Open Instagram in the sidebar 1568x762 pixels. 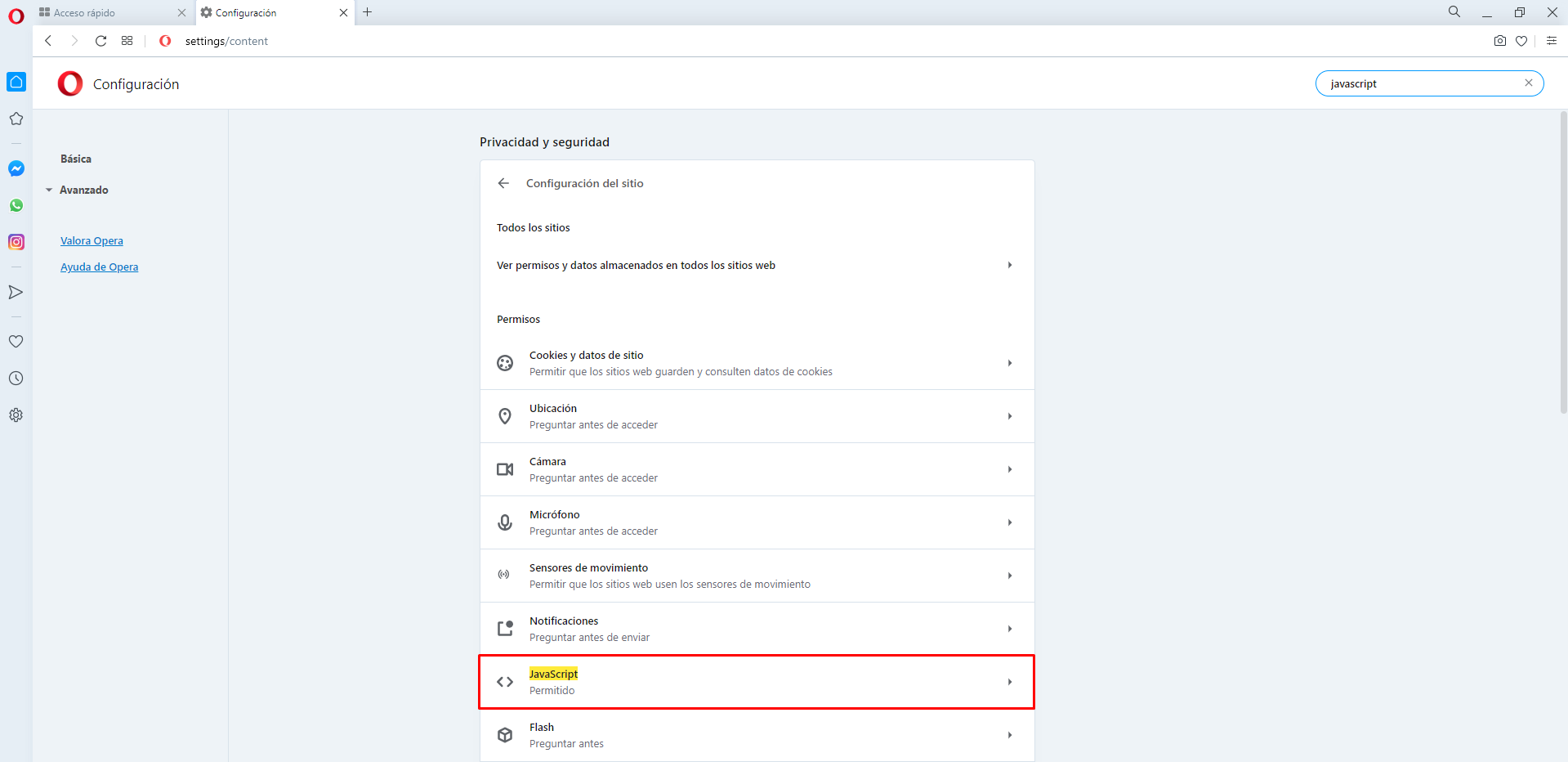pos(16,242)
